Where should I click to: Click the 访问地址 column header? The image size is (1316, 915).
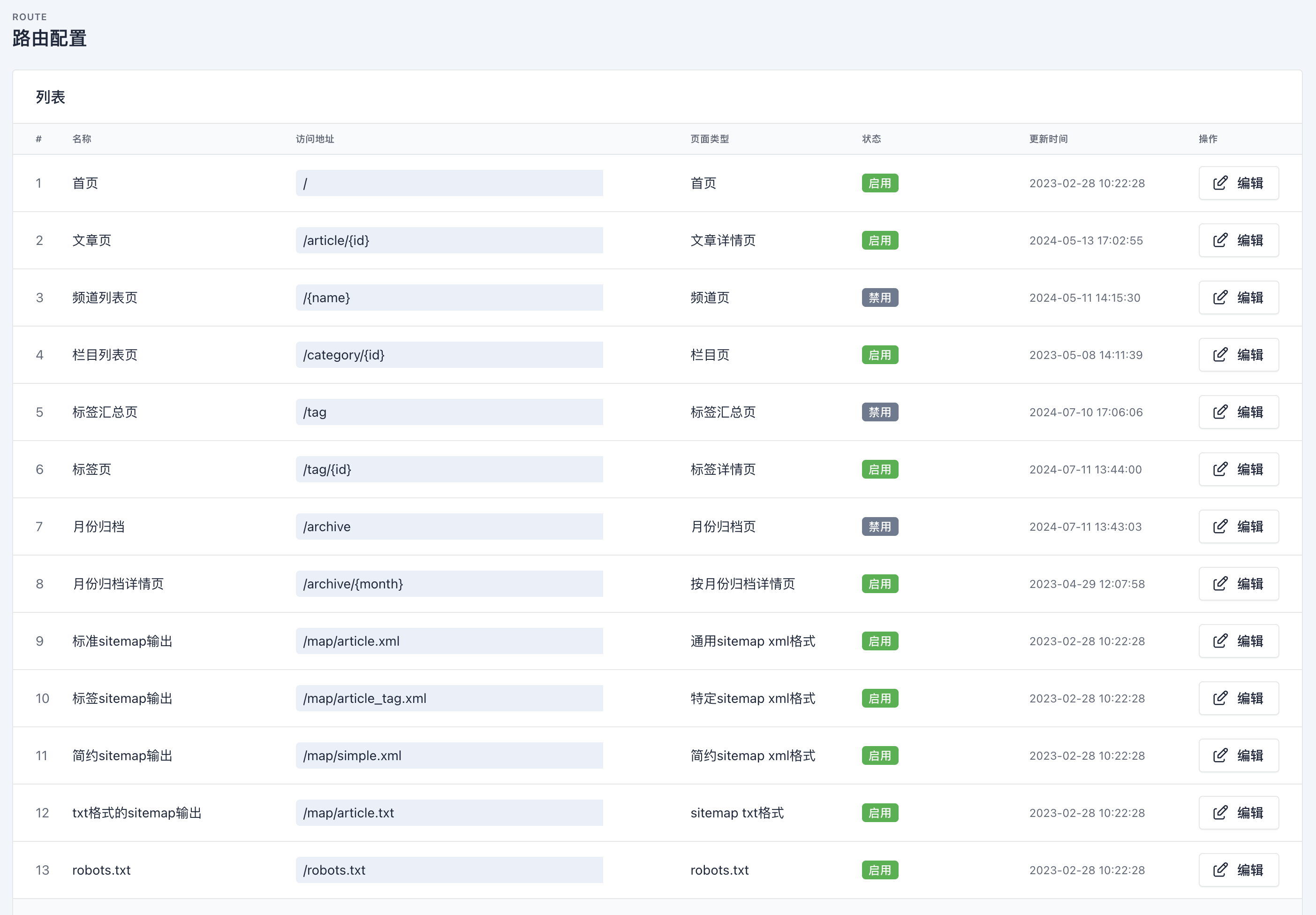point(315,139)
